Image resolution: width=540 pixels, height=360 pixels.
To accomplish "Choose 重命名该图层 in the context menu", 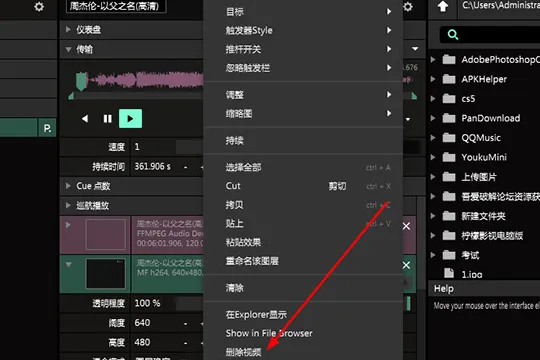I will pos(303,261).
